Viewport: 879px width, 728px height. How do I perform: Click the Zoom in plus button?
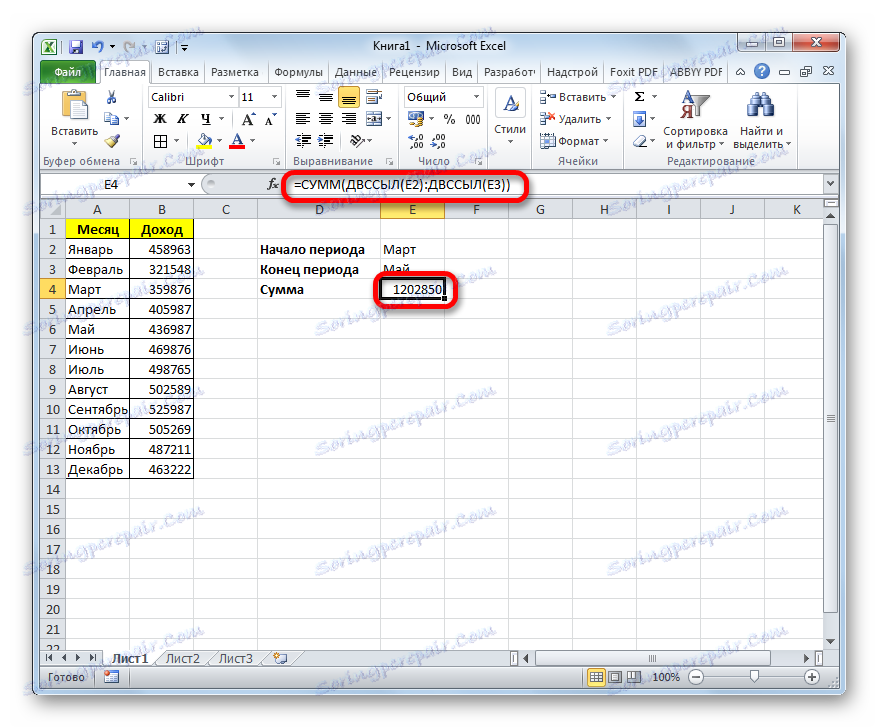click(812, 677)
